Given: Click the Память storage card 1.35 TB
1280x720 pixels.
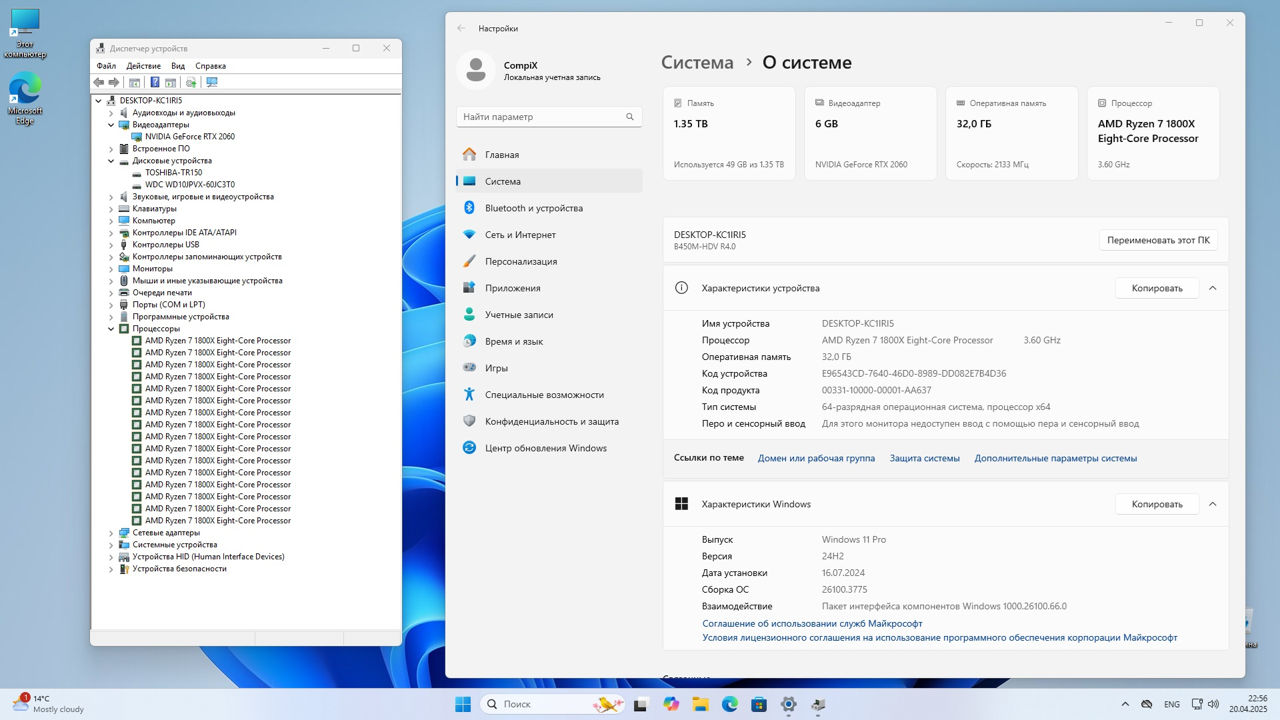Looking at the screenshot, I should (x=729, y=133).
